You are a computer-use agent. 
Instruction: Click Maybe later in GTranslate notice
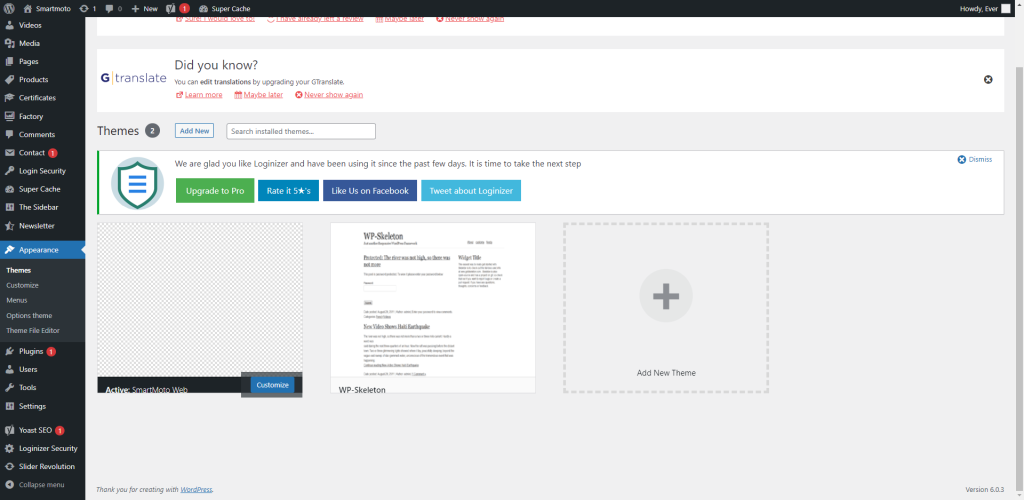(x=259, y=95)
